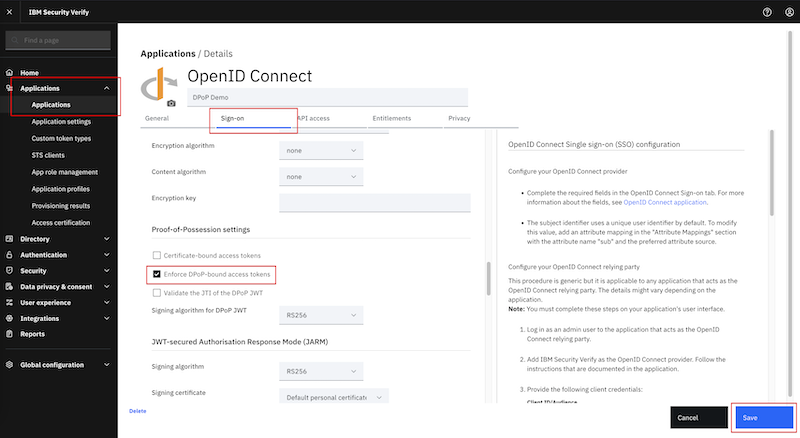Image resolution: width=800 pixels, height=438 pixels.
Task: Click the Save button
Action: coord(764,418)
